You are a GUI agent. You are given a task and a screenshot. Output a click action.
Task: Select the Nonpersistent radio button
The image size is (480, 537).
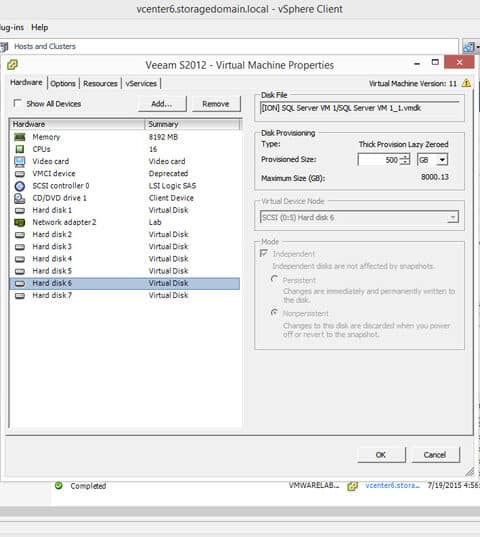point(274,313)
